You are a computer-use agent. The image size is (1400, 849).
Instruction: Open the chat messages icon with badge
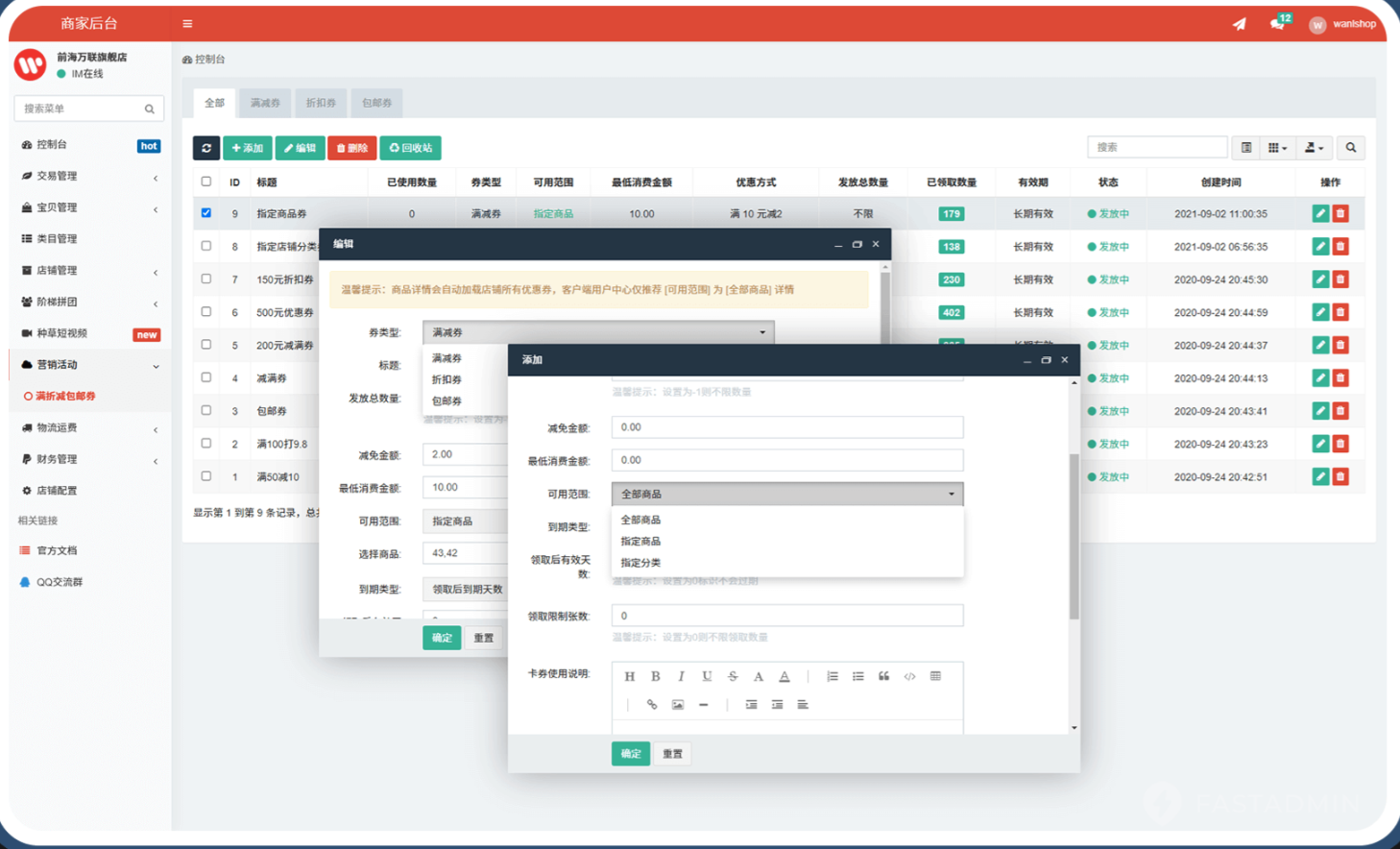pos(1277,24)
